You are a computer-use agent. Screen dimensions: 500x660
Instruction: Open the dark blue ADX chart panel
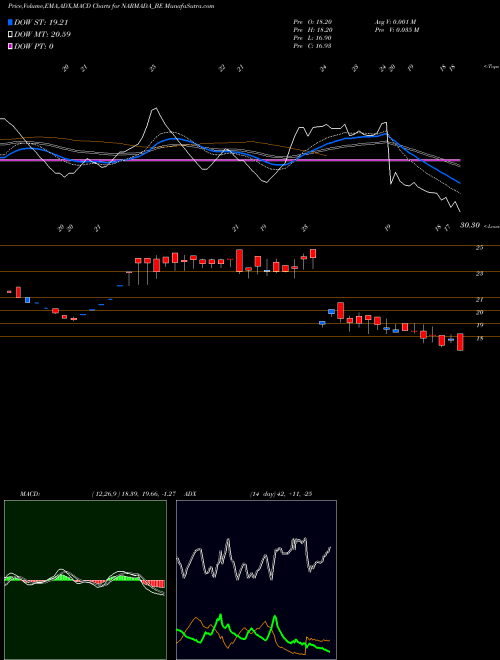tap(256, 580)
